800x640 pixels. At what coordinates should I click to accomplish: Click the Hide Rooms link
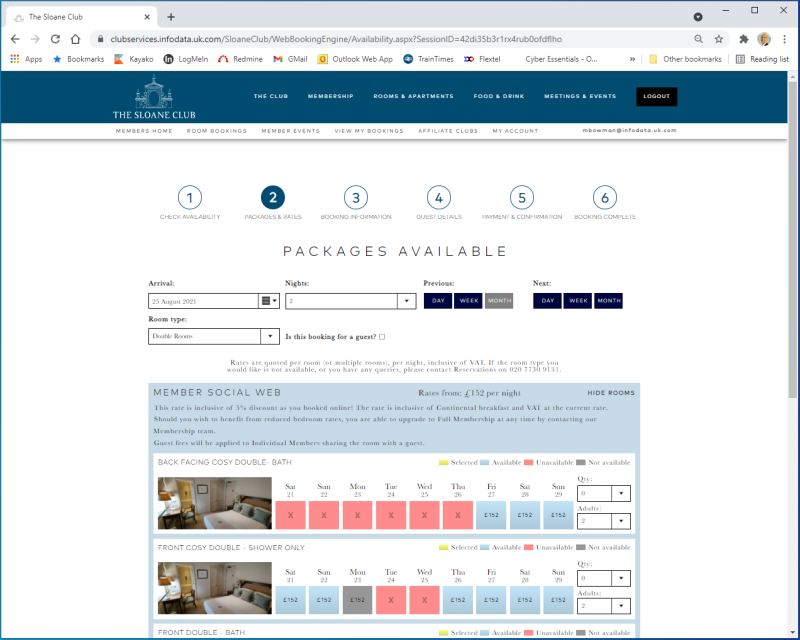pos(610,393)
